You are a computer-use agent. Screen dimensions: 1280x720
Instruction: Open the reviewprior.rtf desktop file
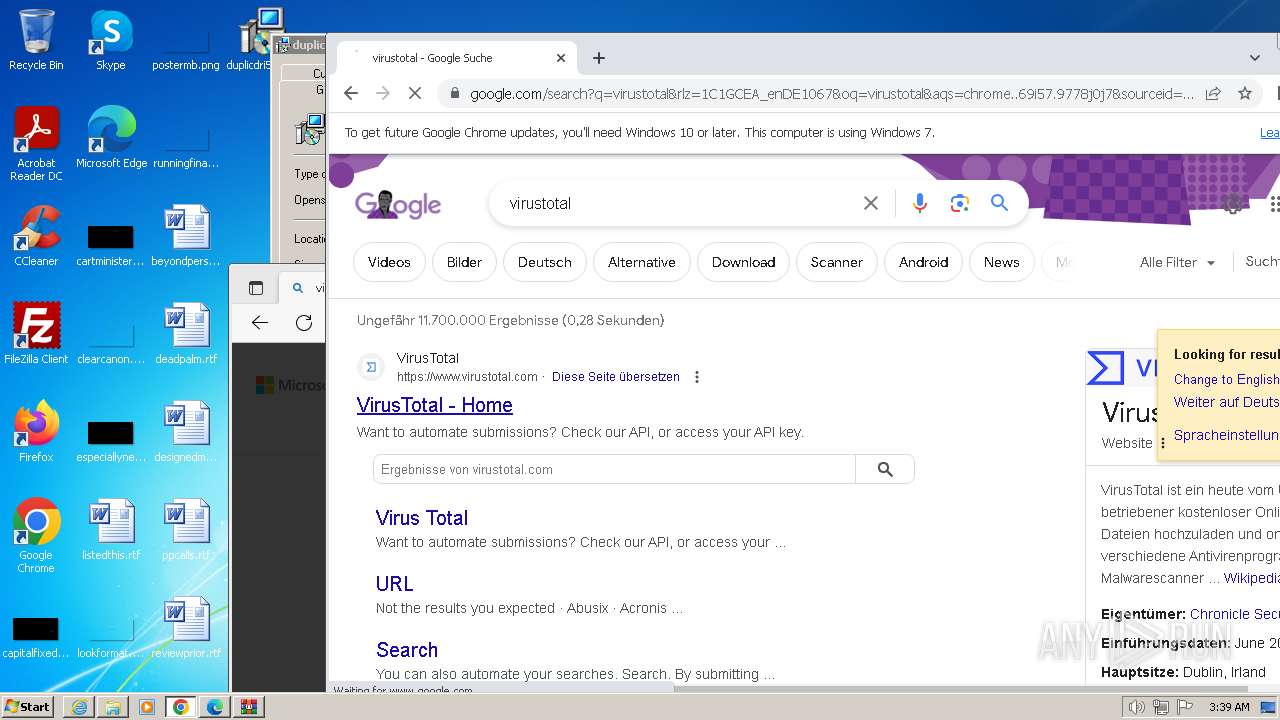click(x=186, y=628)
